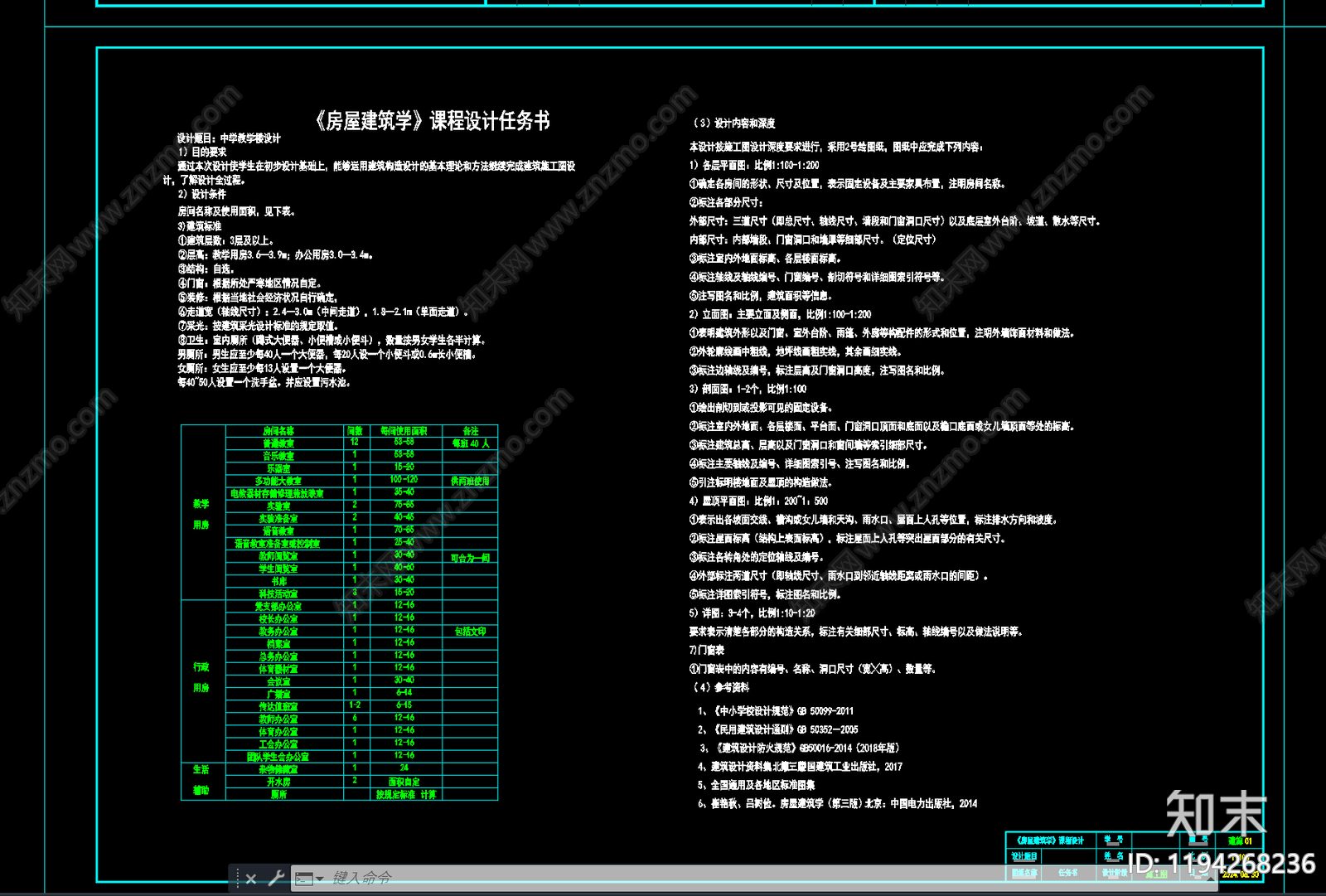This screenshot has width=1326, height=896.
Task: Click the 开水房 table cell
Action: [278, 782]
